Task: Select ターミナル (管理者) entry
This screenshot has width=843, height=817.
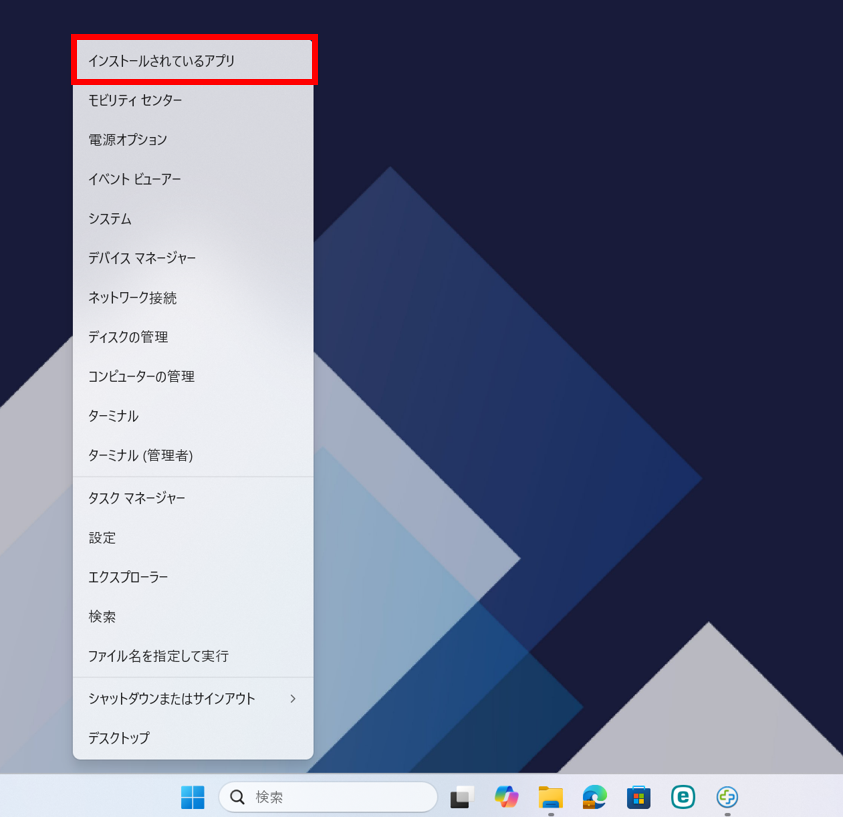Action: coord(194,455)
